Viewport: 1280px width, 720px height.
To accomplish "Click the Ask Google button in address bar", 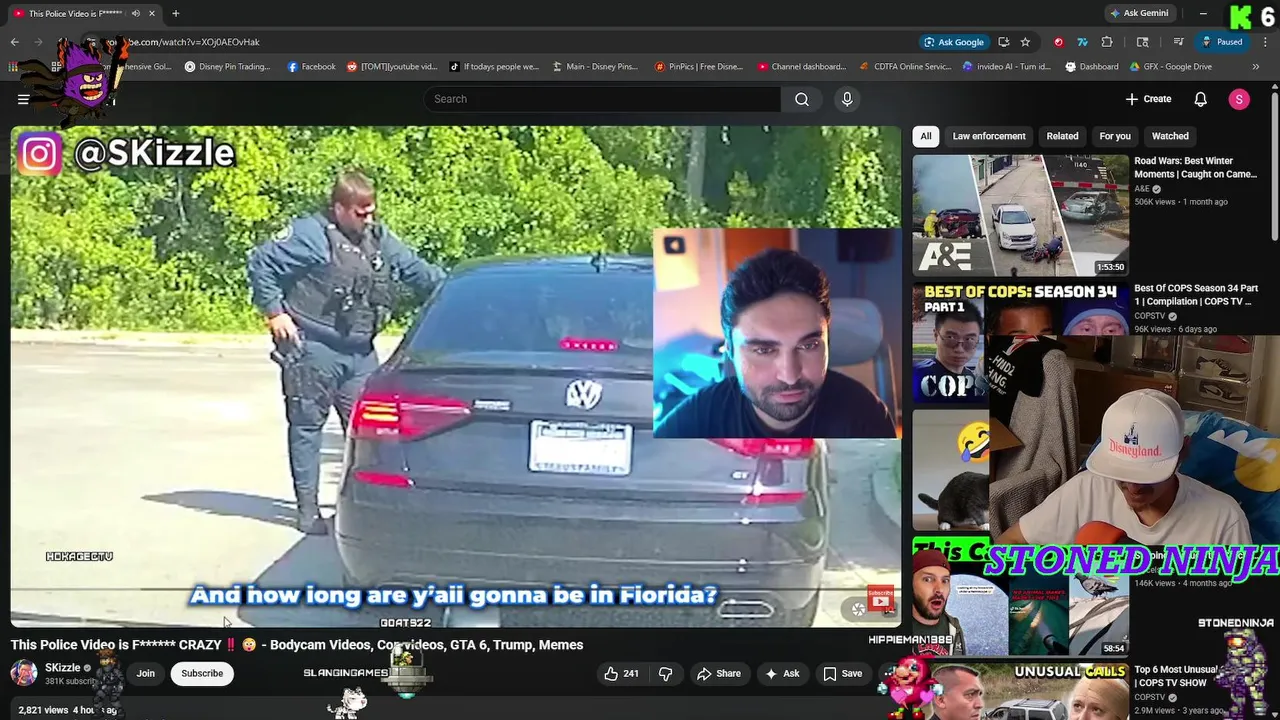I will 954,42.
